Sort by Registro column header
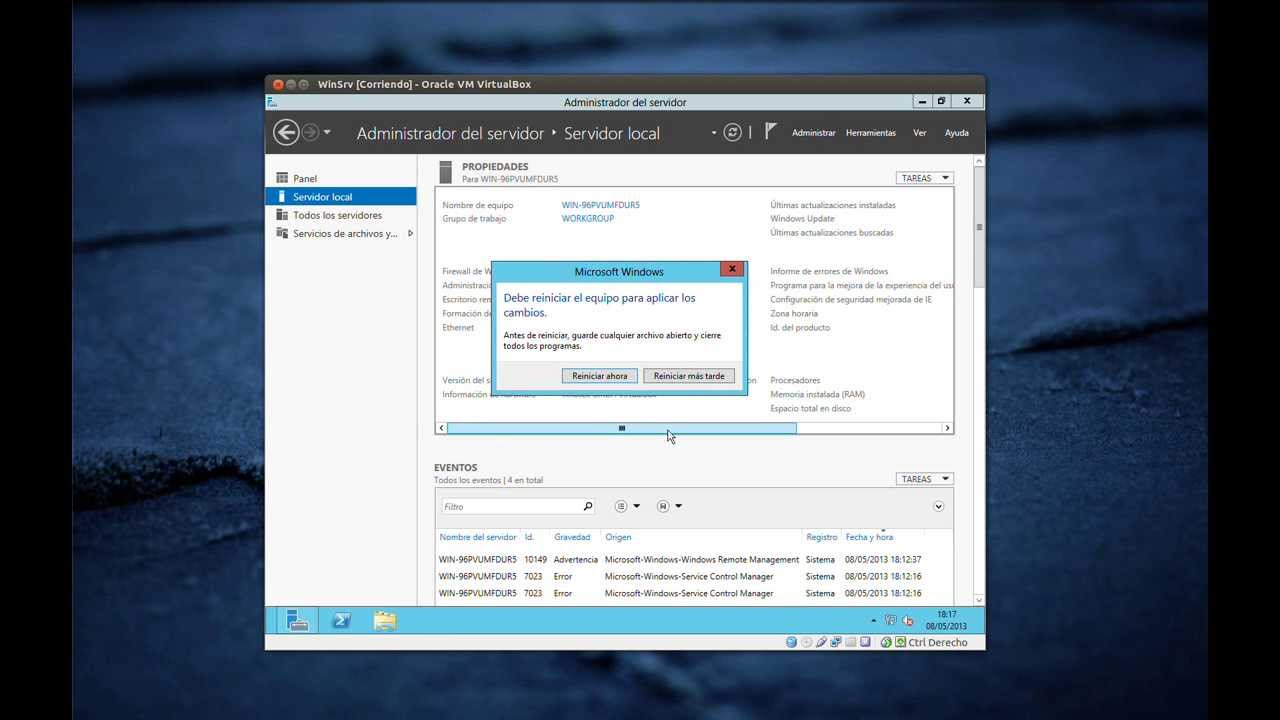Screen dimensions: 1280x720 [822, 538]
